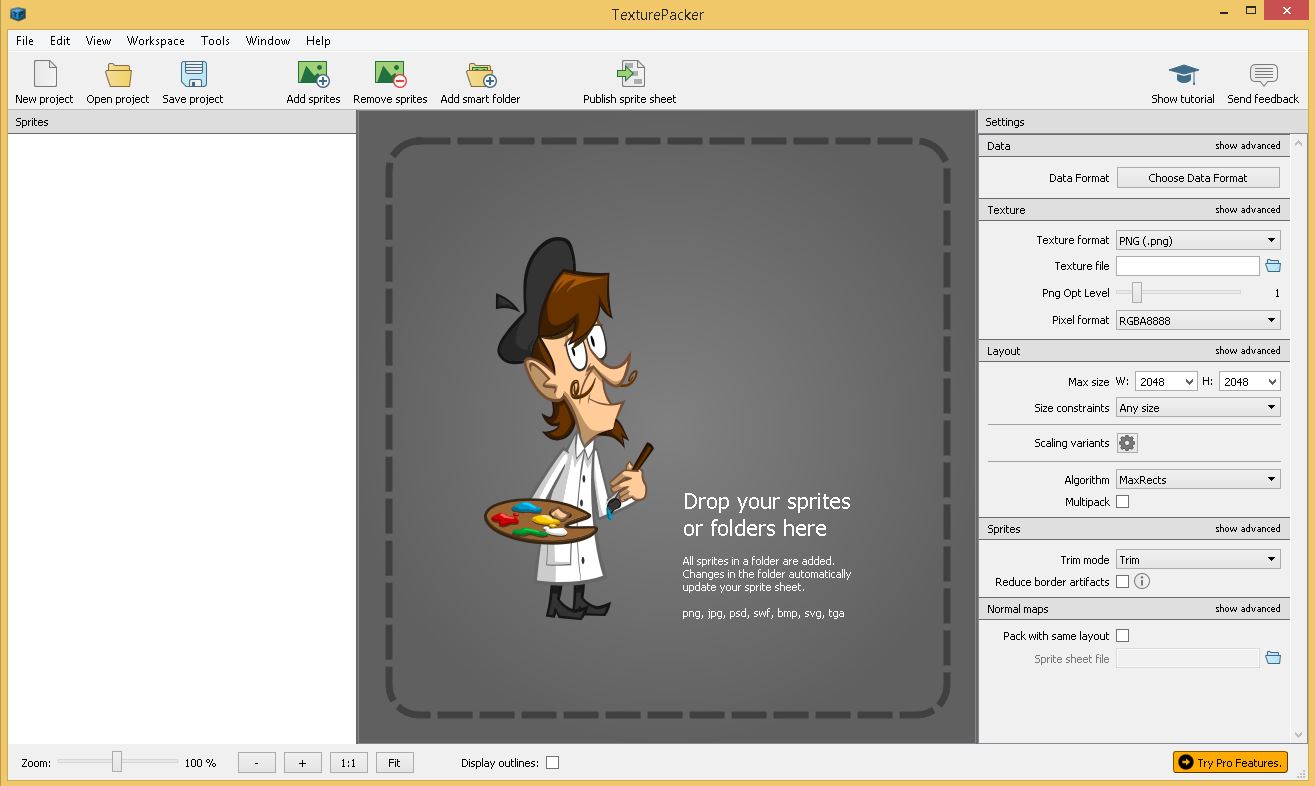Click the Send feedback speech bubble icon
The width and height of the screenshot is (1315, 786).
click(1264, 75)
